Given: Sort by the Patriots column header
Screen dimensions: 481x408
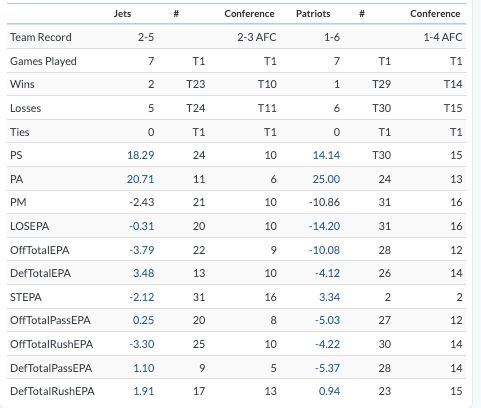Looking at the screenshot, I should tap(313, 14).
